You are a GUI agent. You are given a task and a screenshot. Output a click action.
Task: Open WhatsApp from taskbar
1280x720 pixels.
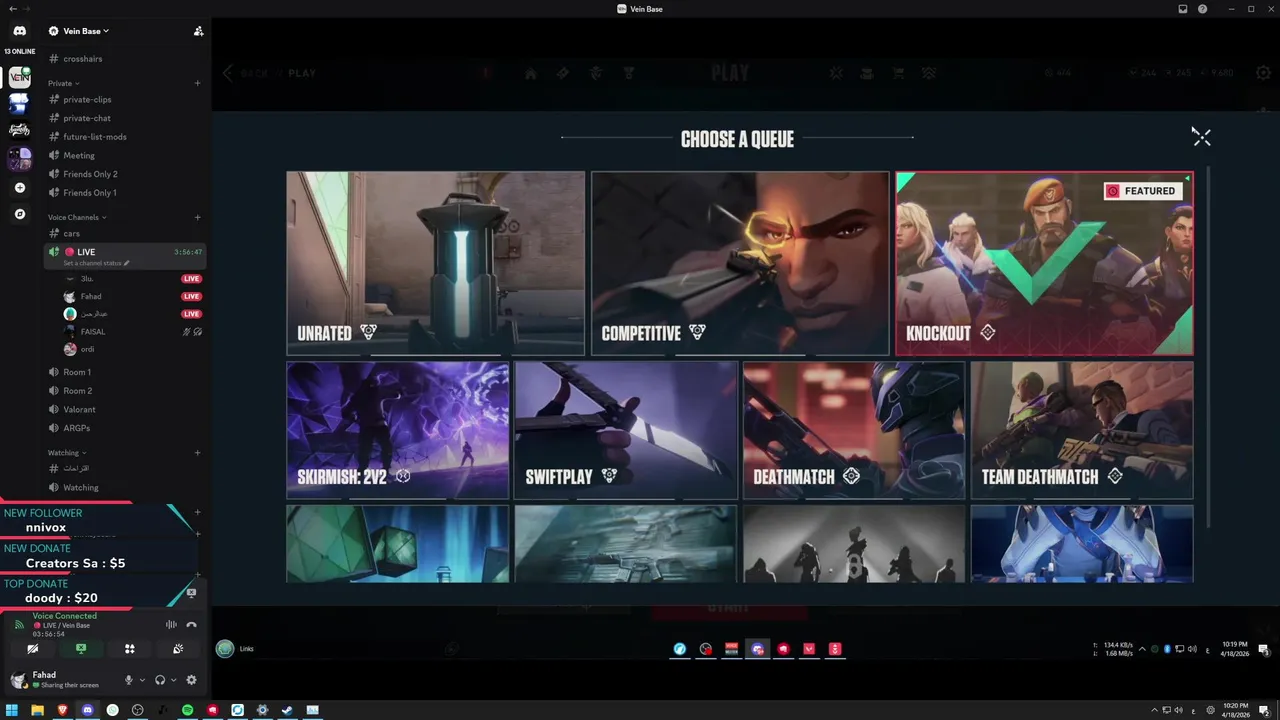pos(113,710)
